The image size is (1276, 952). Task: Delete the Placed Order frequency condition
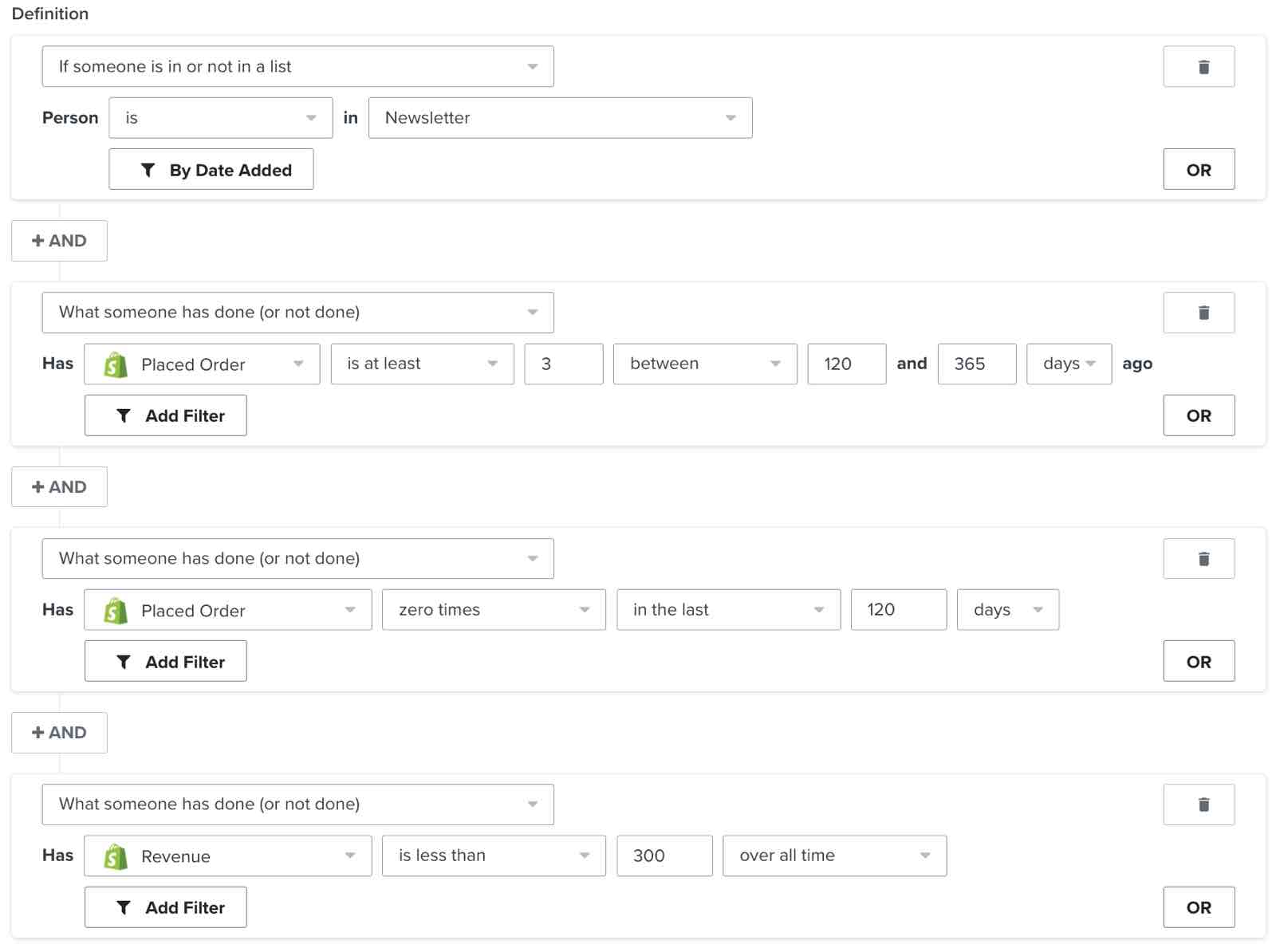click(1199, 313)
